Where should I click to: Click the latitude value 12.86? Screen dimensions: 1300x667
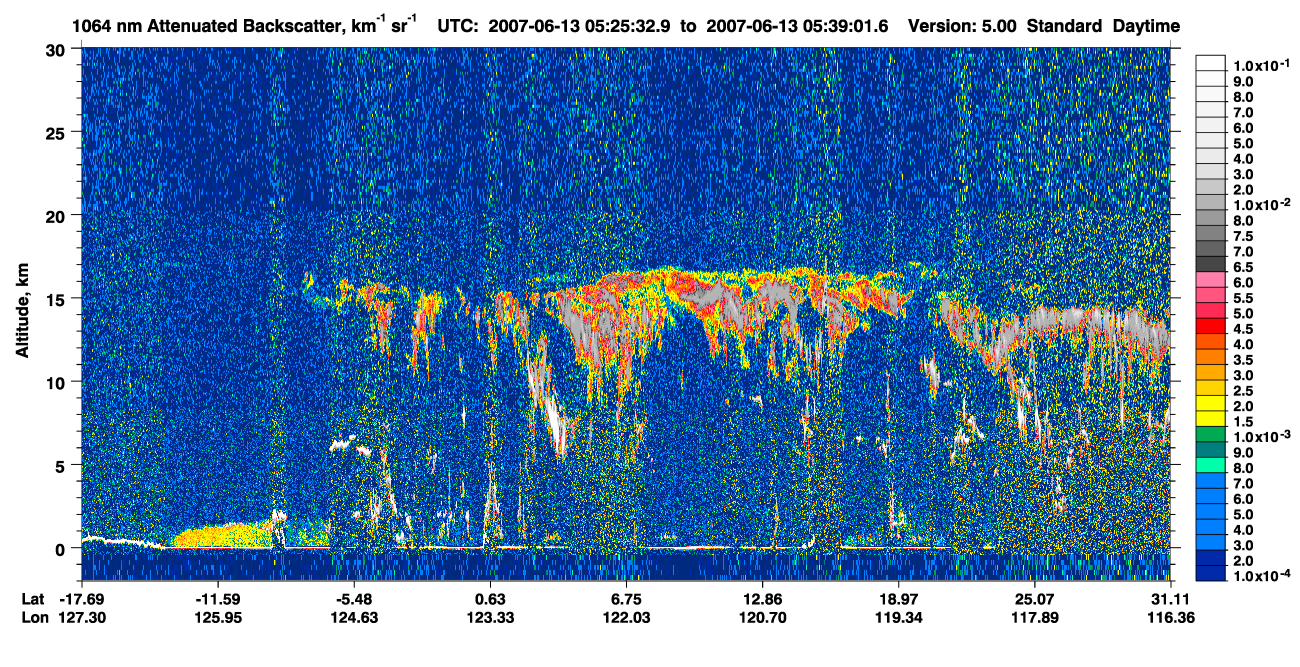pos(762,598)
